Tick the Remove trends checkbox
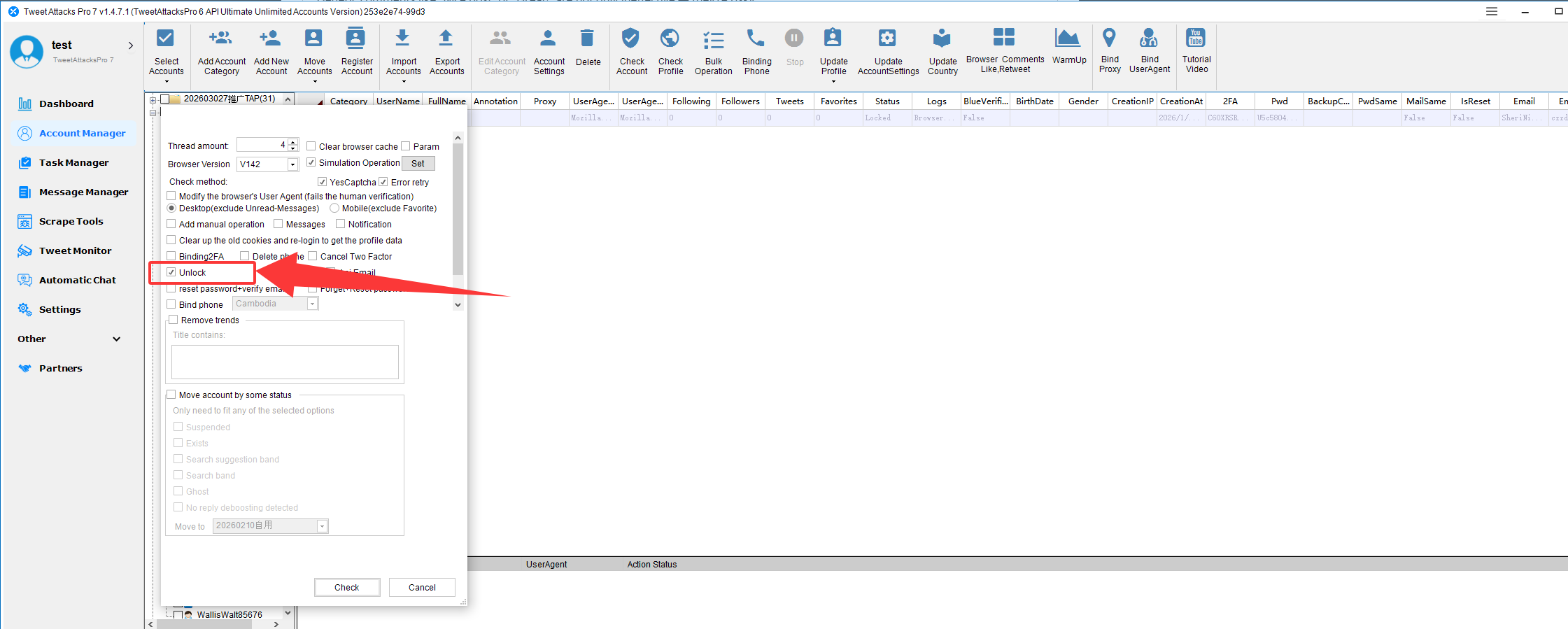 coord(174,320)
